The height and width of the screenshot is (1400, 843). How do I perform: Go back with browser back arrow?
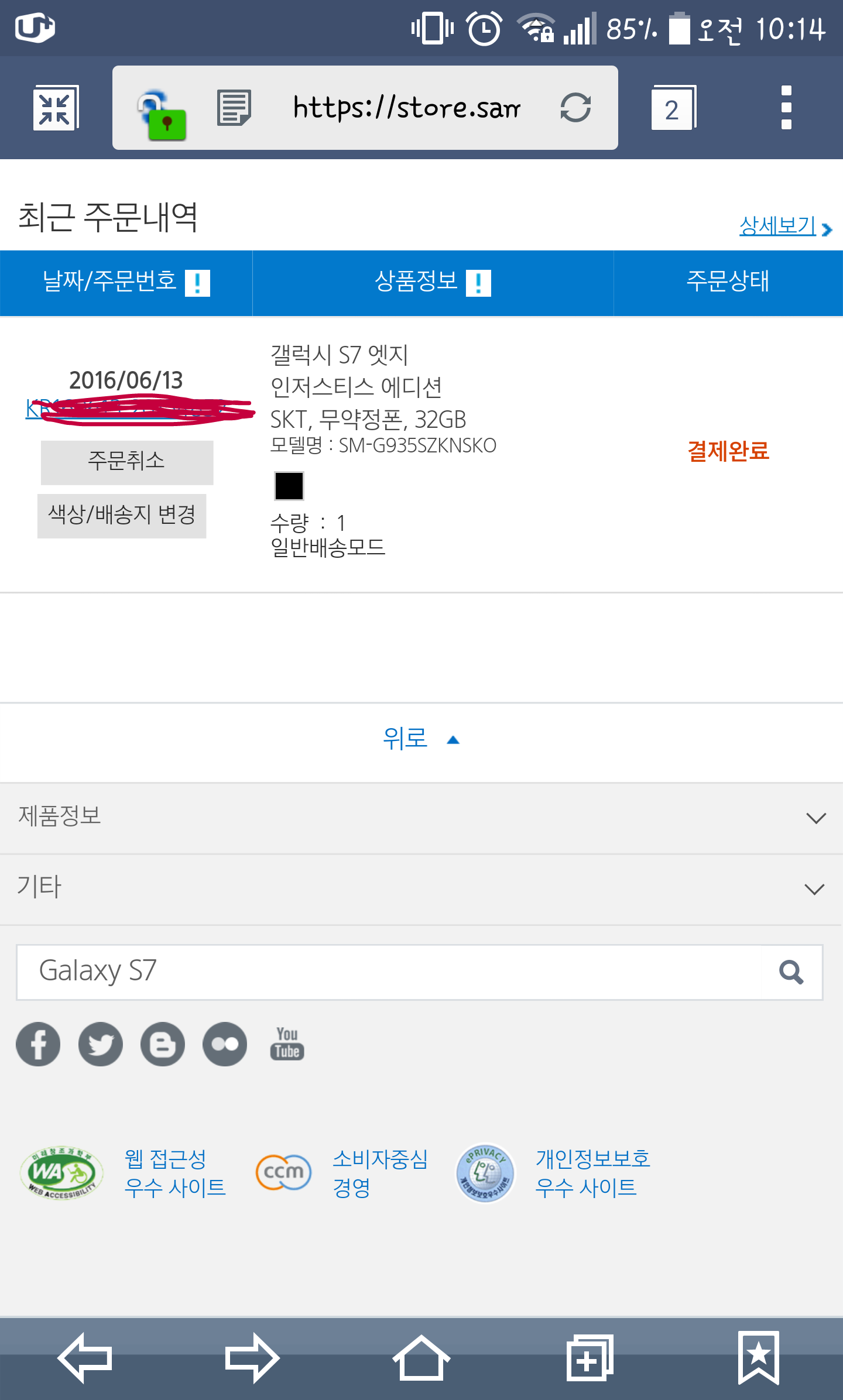click(85, 1358)
